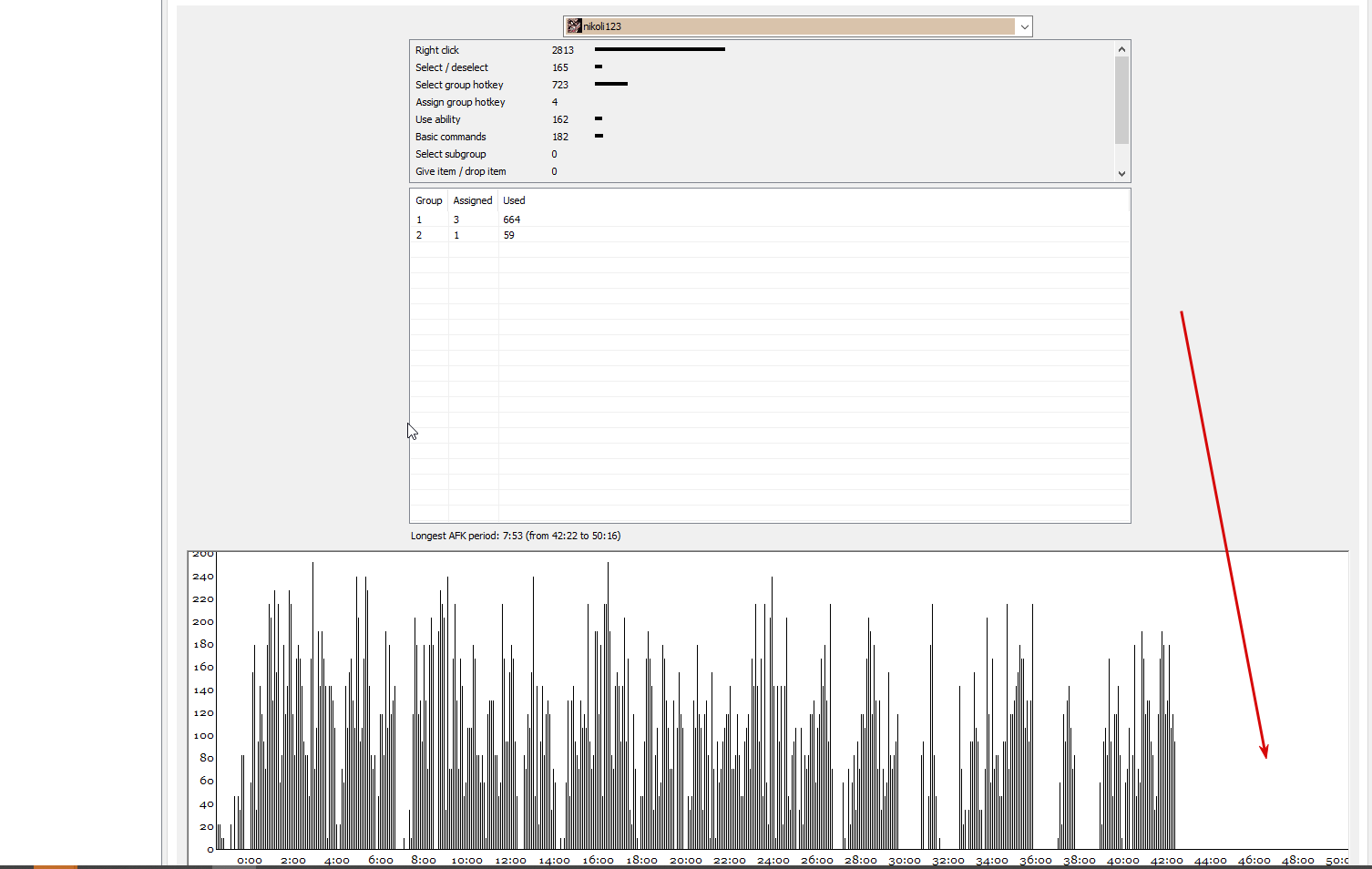
Task: Click the Select / deselect count 165
Action: tap(560, 67)
